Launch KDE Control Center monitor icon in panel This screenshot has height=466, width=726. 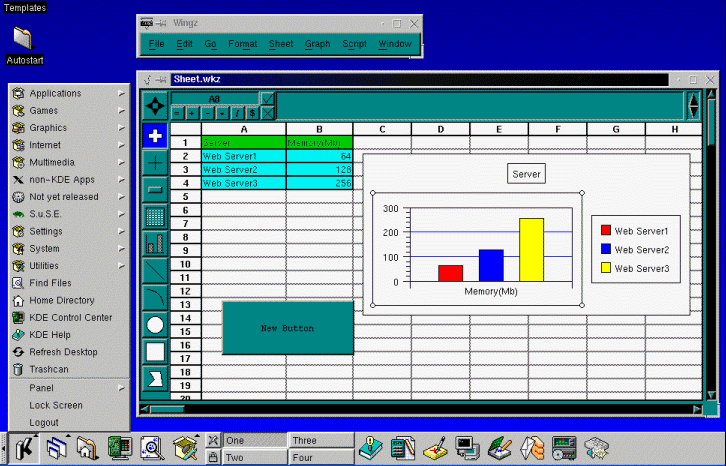tap(120, 448)
